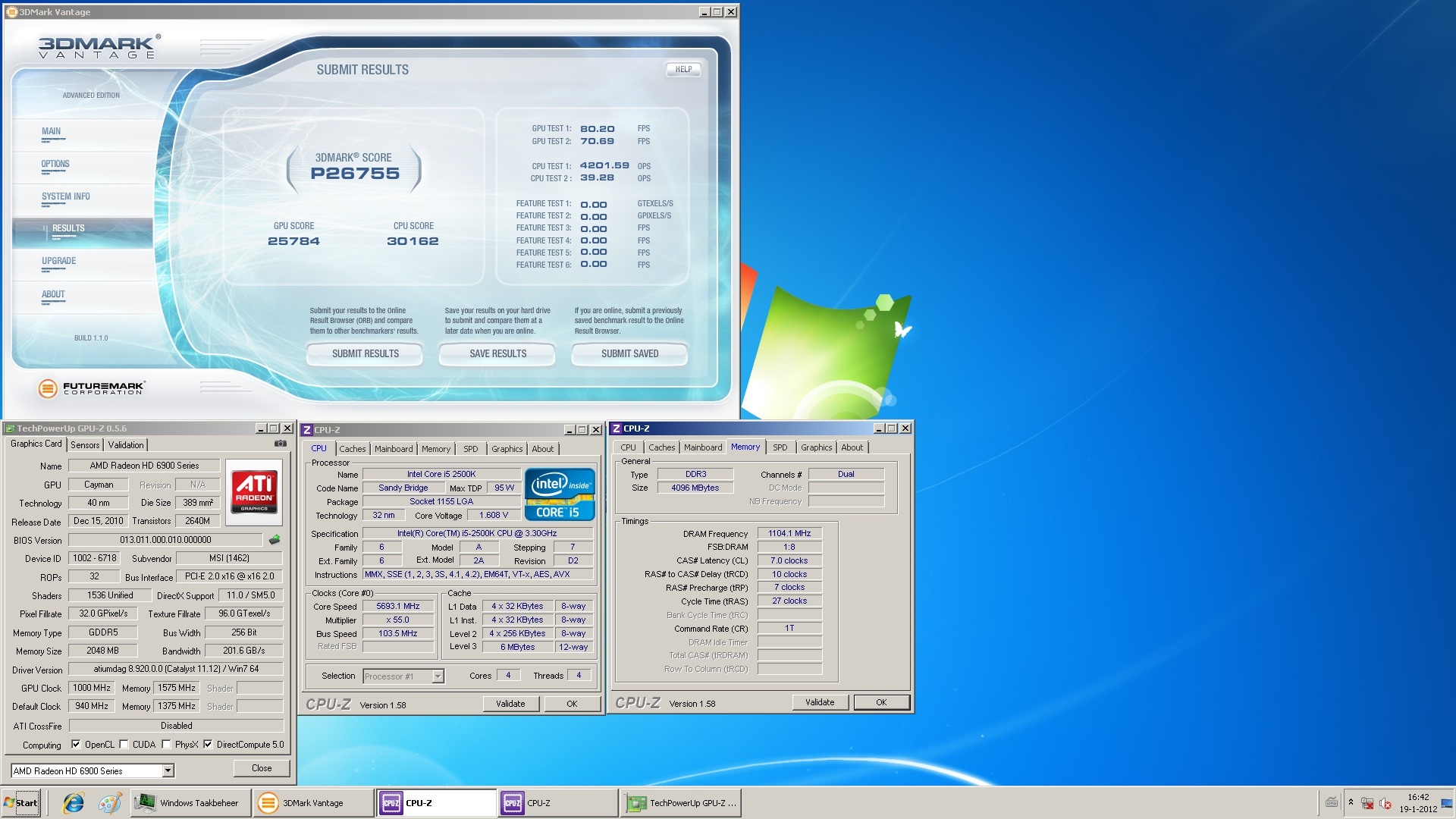This screenshot has height=819, width=1456.
Task: Click the Multiplier value x 55.0
Action: tap(398, 620)
